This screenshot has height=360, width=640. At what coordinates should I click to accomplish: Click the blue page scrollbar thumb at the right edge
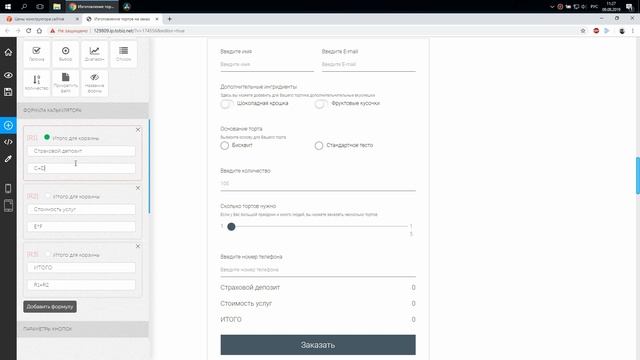tap(638, 176)
